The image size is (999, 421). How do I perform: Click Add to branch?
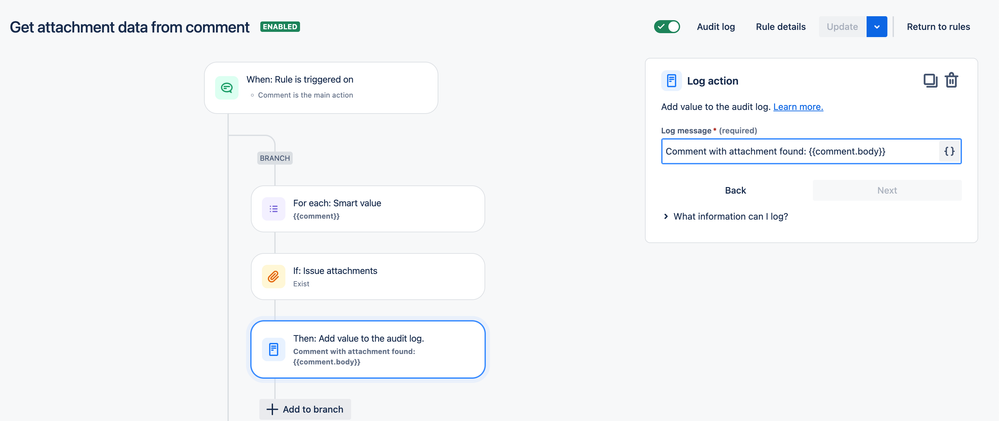click(x=305, y=409)
